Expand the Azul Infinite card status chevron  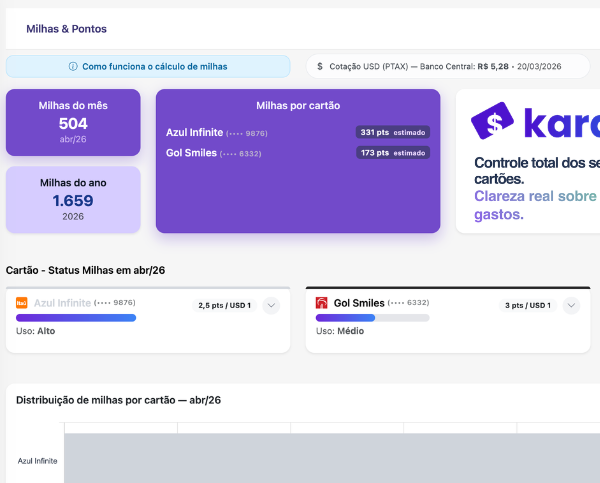click(x=271, y=306)
